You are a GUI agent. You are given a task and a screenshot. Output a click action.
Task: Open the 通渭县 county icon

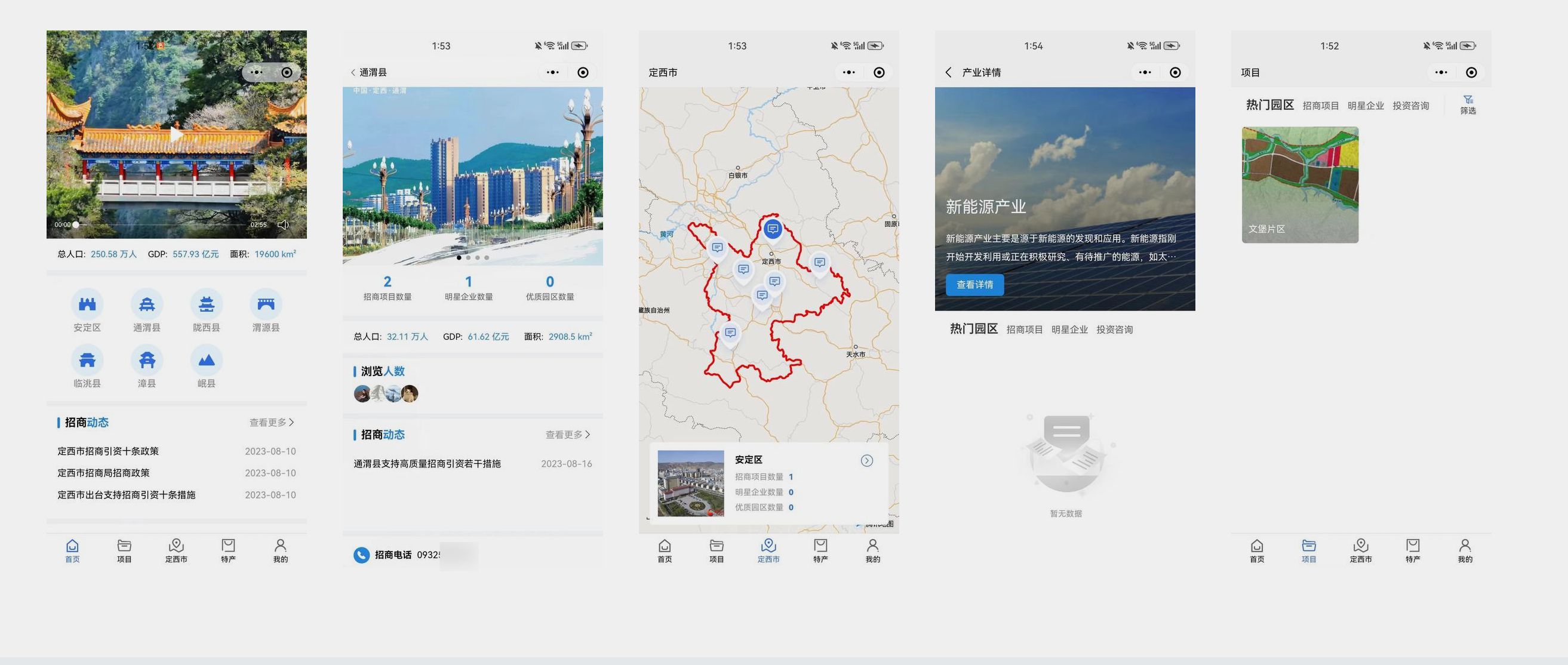(x=147, y=304)
